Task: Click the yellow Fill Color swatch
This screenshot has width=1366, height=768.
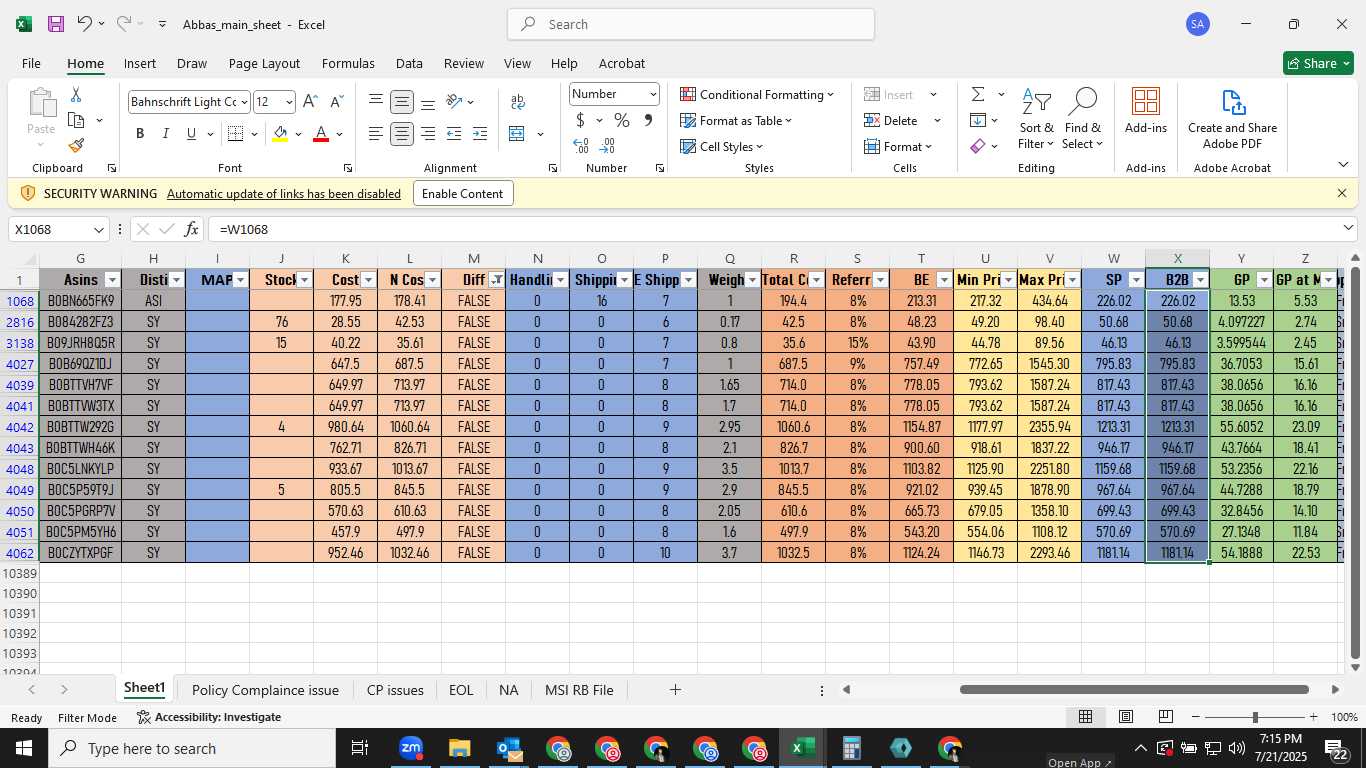Action: click(x=280, y=134)
